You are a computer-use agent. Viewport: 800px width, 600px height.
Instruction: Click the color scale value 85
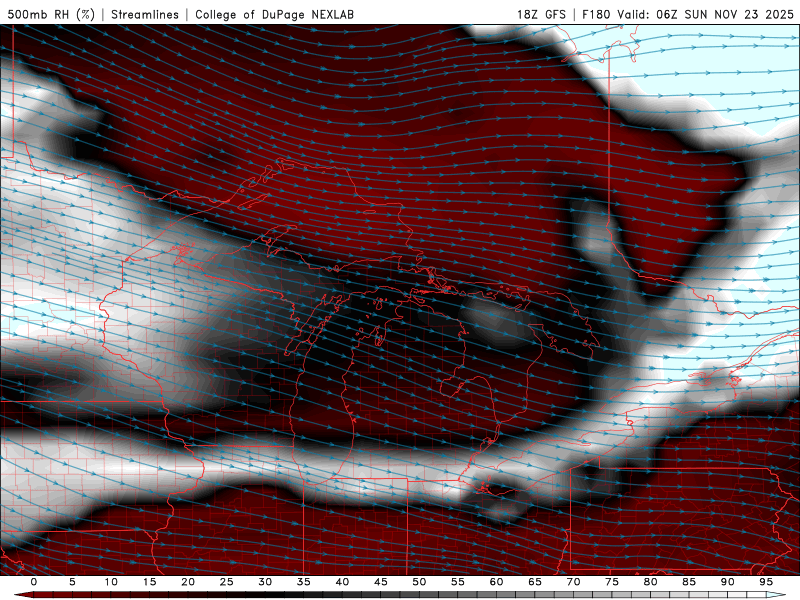(689, 582)
